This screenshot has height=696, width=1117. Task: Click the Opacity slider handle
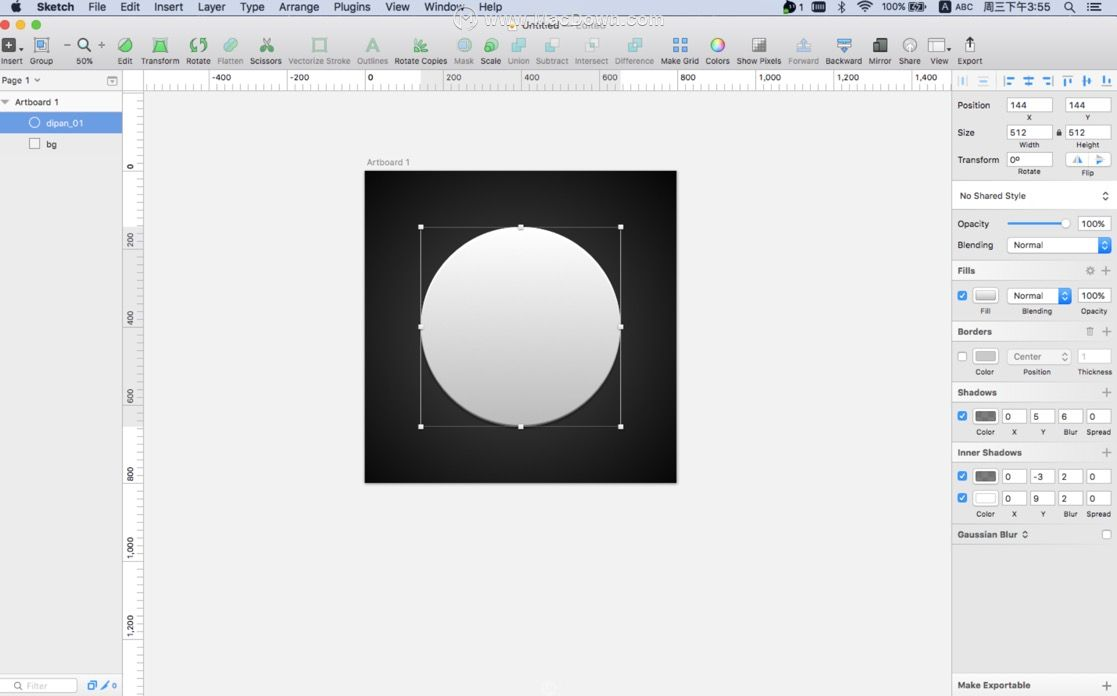[1065, 224]
